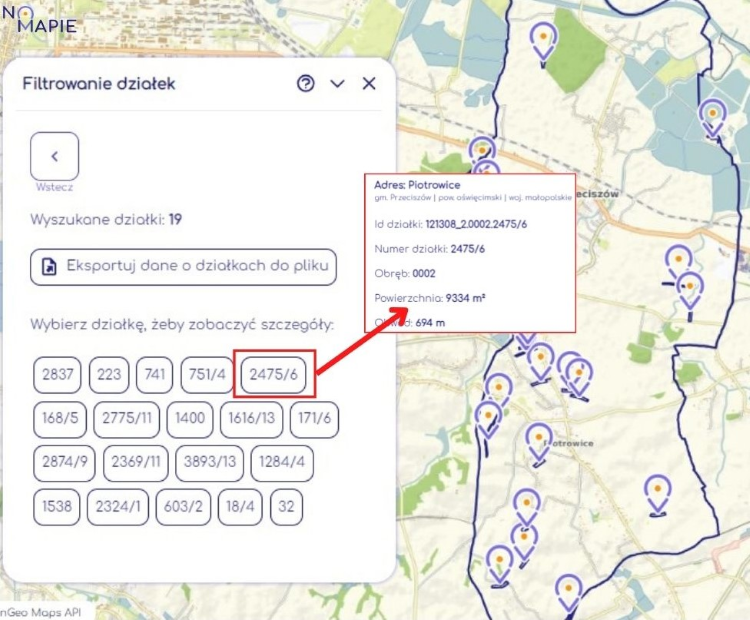The height and width of the screenshot is (620, 750).
Task: Select parcel 223
Action: 109,375
